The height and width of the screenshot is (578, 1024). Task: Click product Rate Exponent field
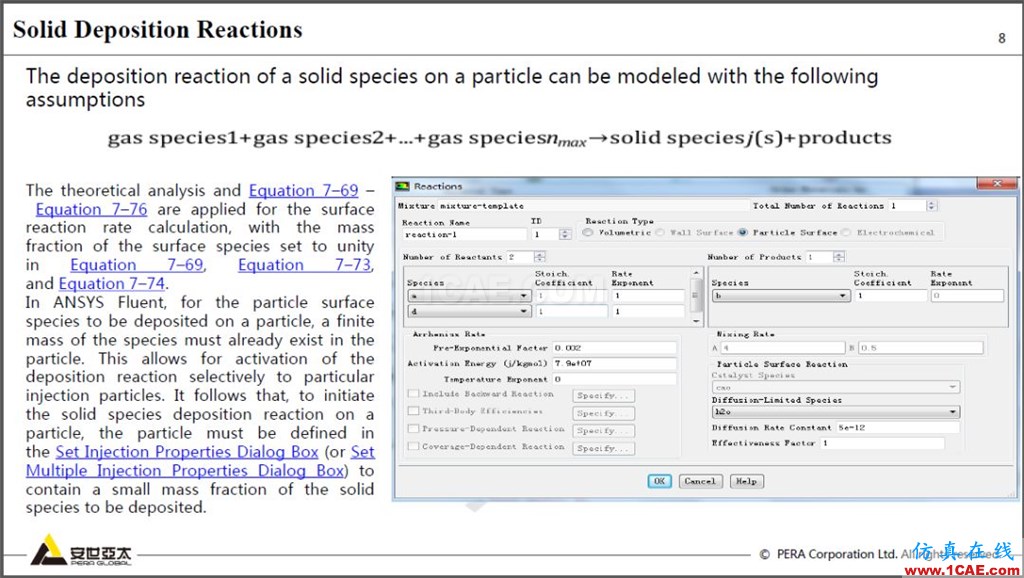pos(967,296)
